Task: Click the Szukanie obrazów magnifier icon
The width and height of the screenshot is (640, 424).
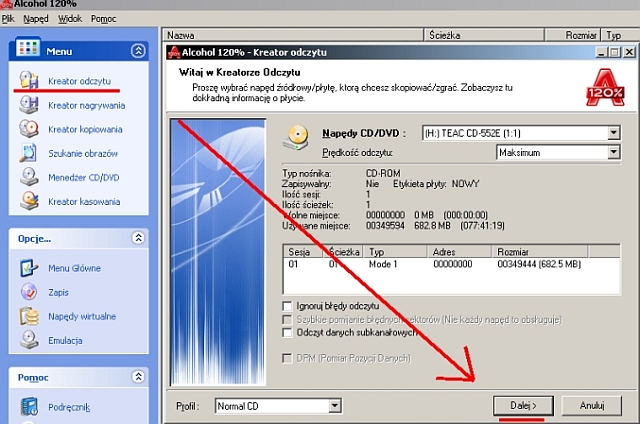Action: pyautogui.click(x=29, y=153)
